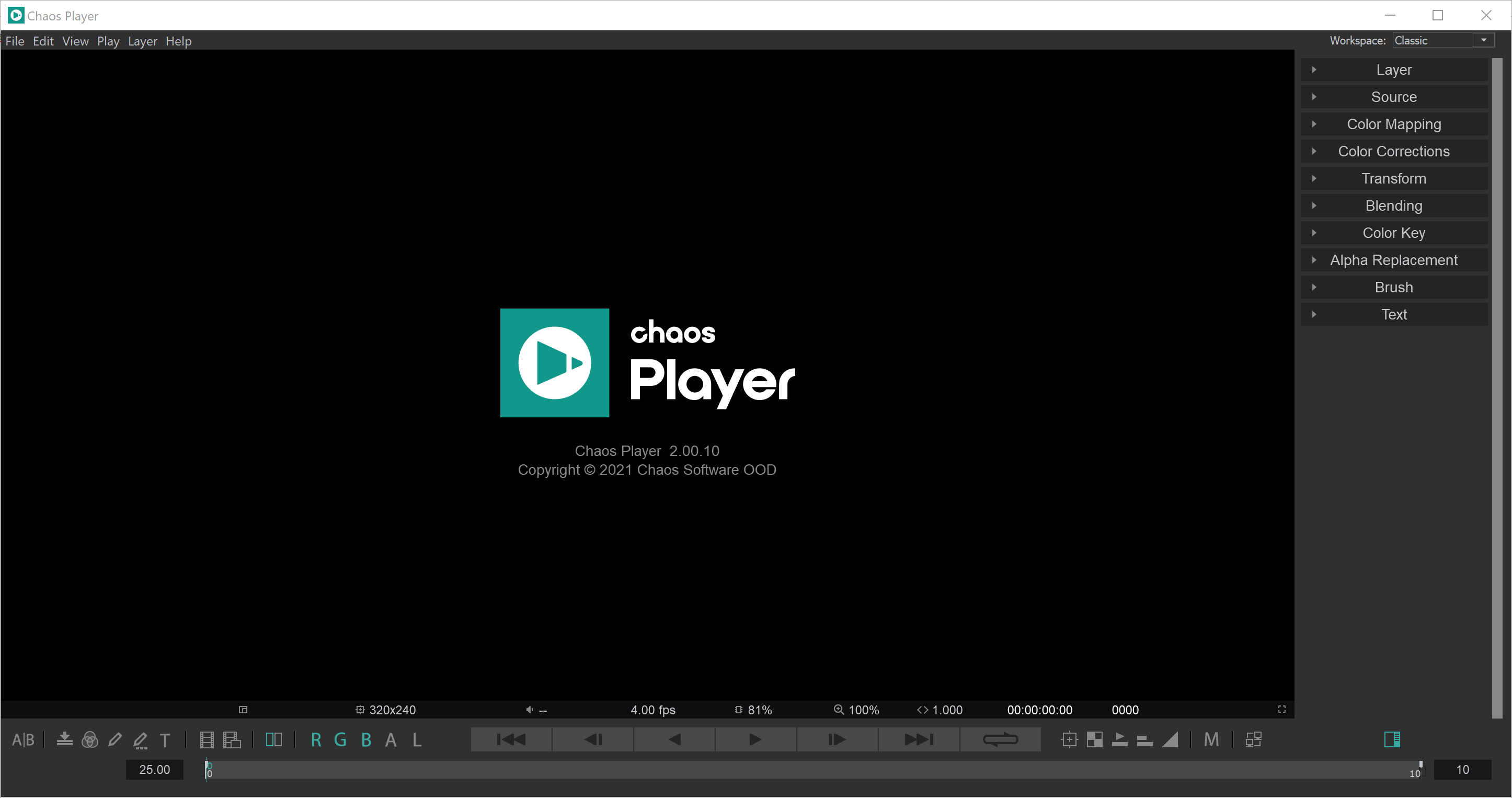Expand the Transform panel
This screenshot has height=798, width=1512.
click(x=1394, y=178)
